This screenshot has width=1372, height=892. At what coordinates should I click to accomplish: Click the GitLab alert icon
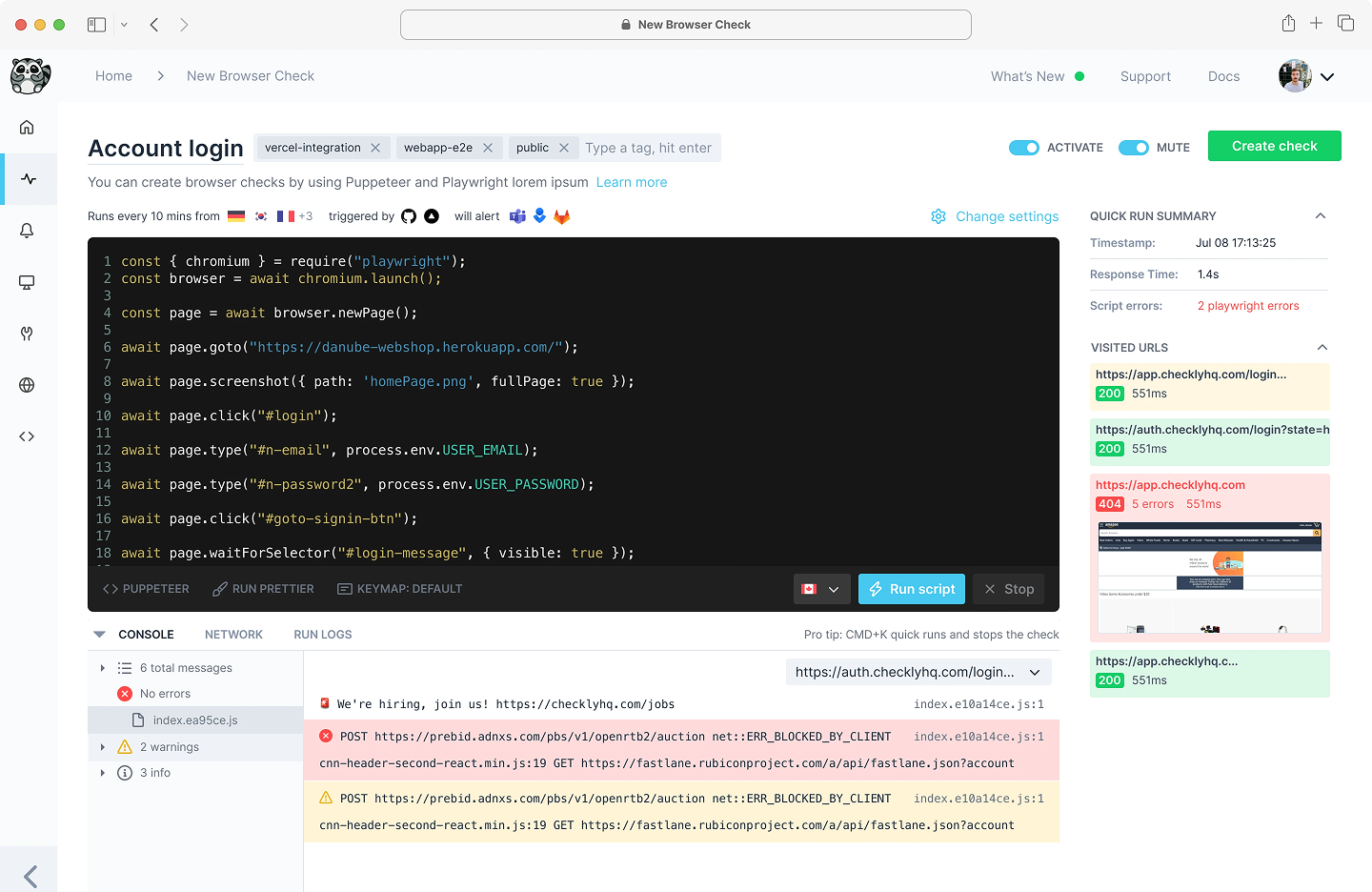562,216
